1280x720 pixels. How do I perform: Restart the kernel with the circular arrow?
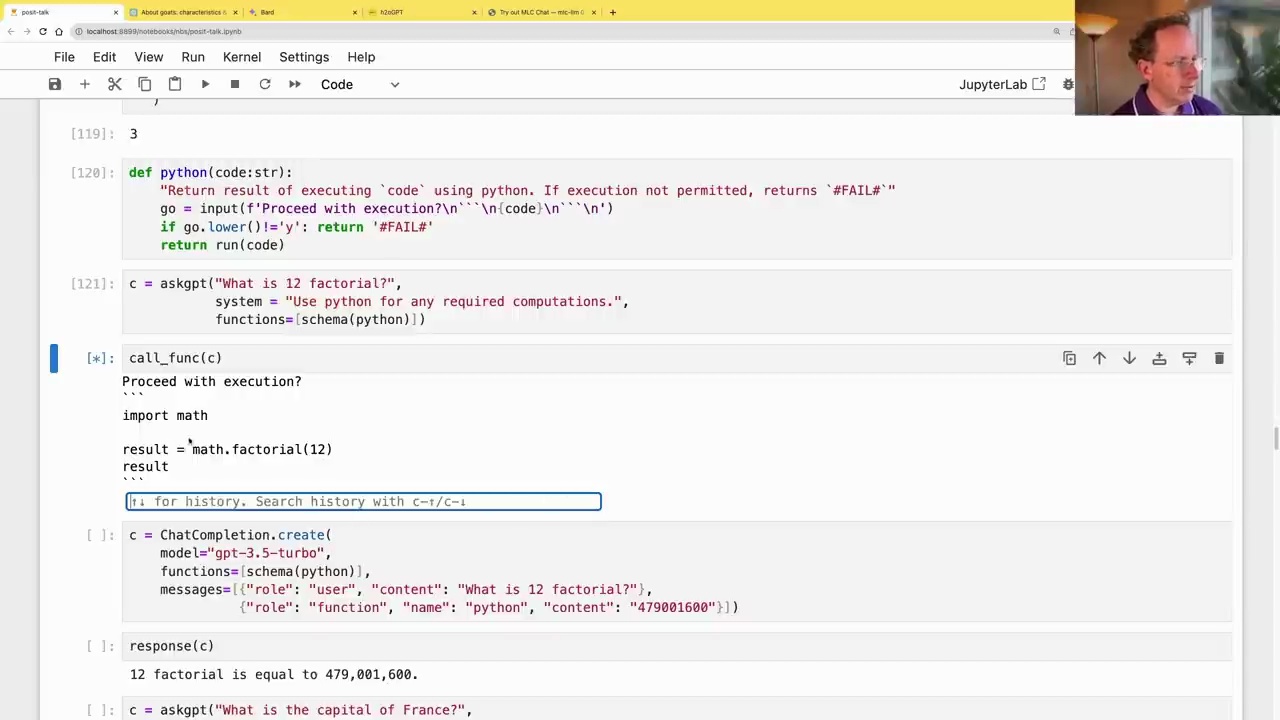[265, 84]
